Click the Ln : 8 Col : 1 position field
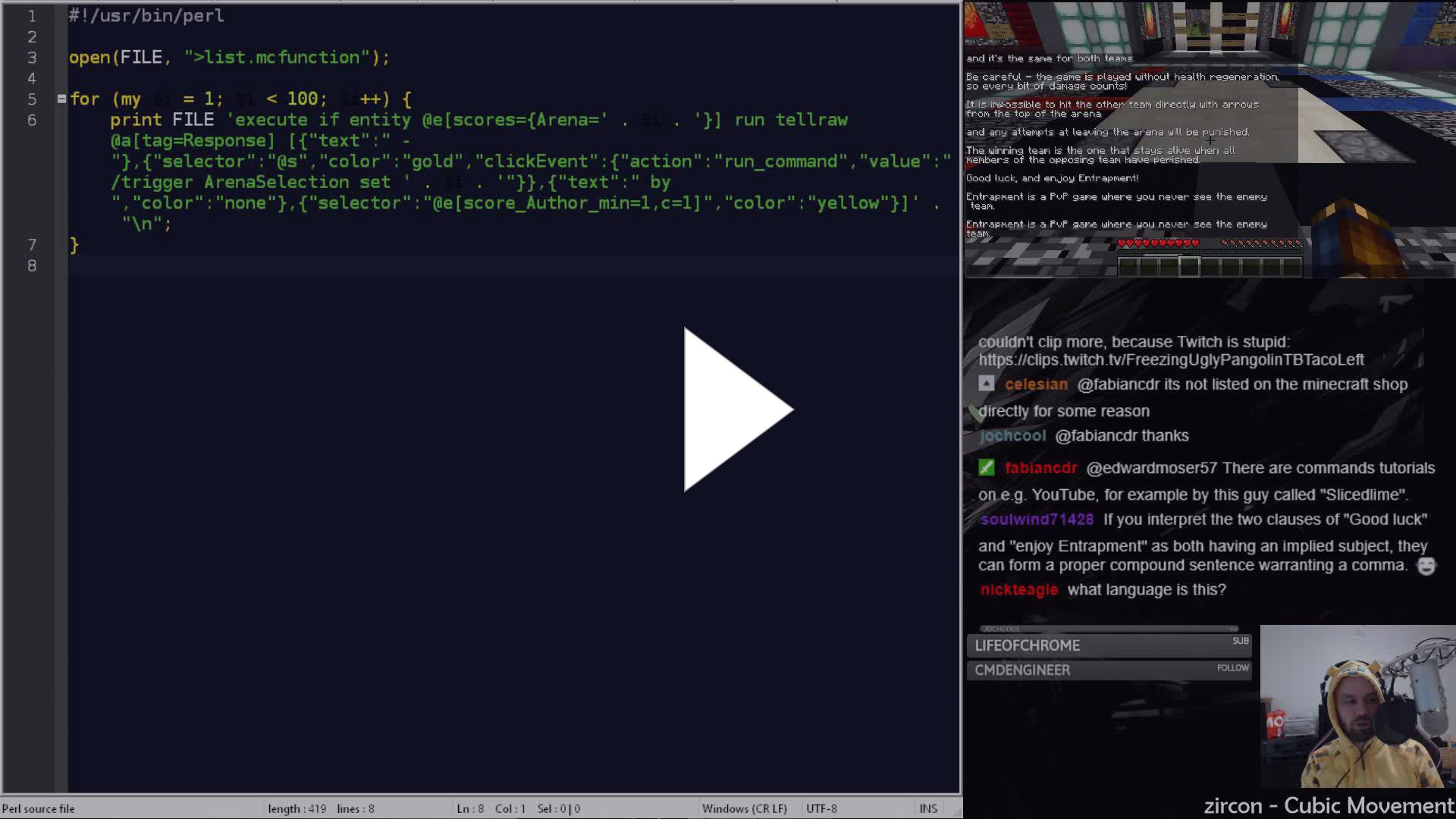This screenshot has height=819, width=1456. 491,808
